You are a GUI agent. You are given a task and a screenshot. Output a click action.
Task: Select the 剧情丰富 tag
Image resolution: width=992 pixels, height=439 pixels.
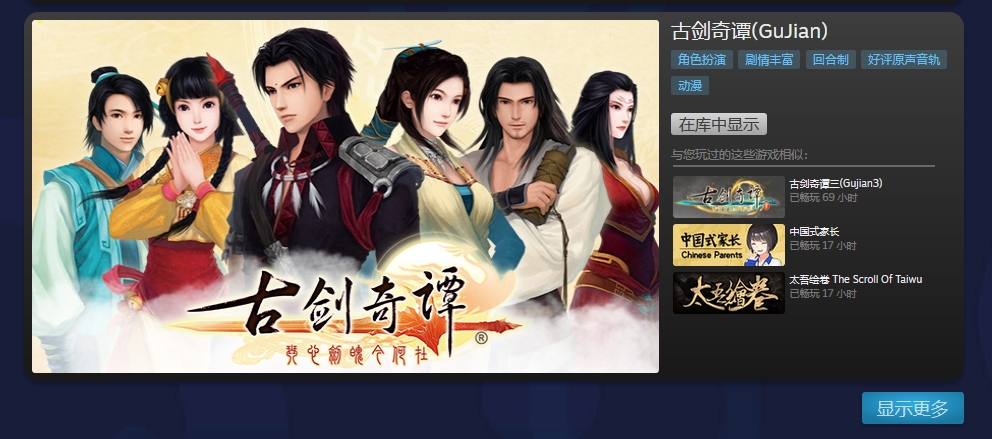point(769,60)
